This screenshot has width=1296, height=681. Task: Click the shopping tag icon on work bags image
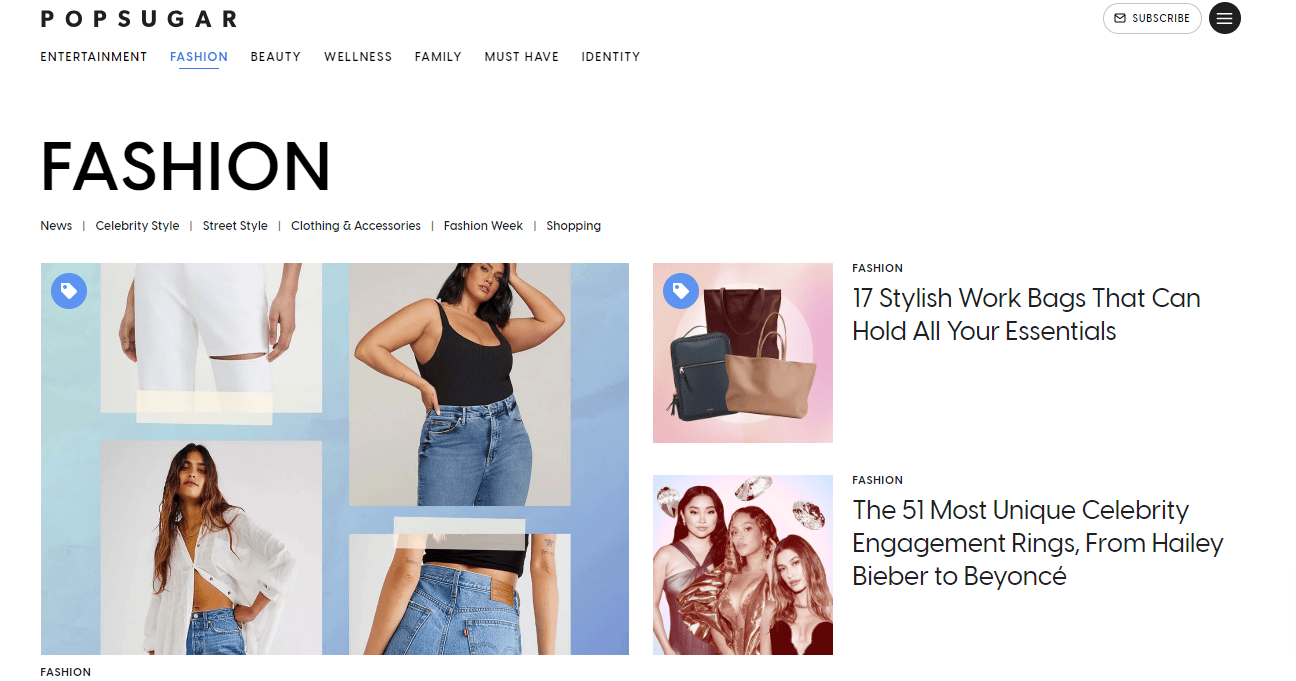tap(681, 291)
